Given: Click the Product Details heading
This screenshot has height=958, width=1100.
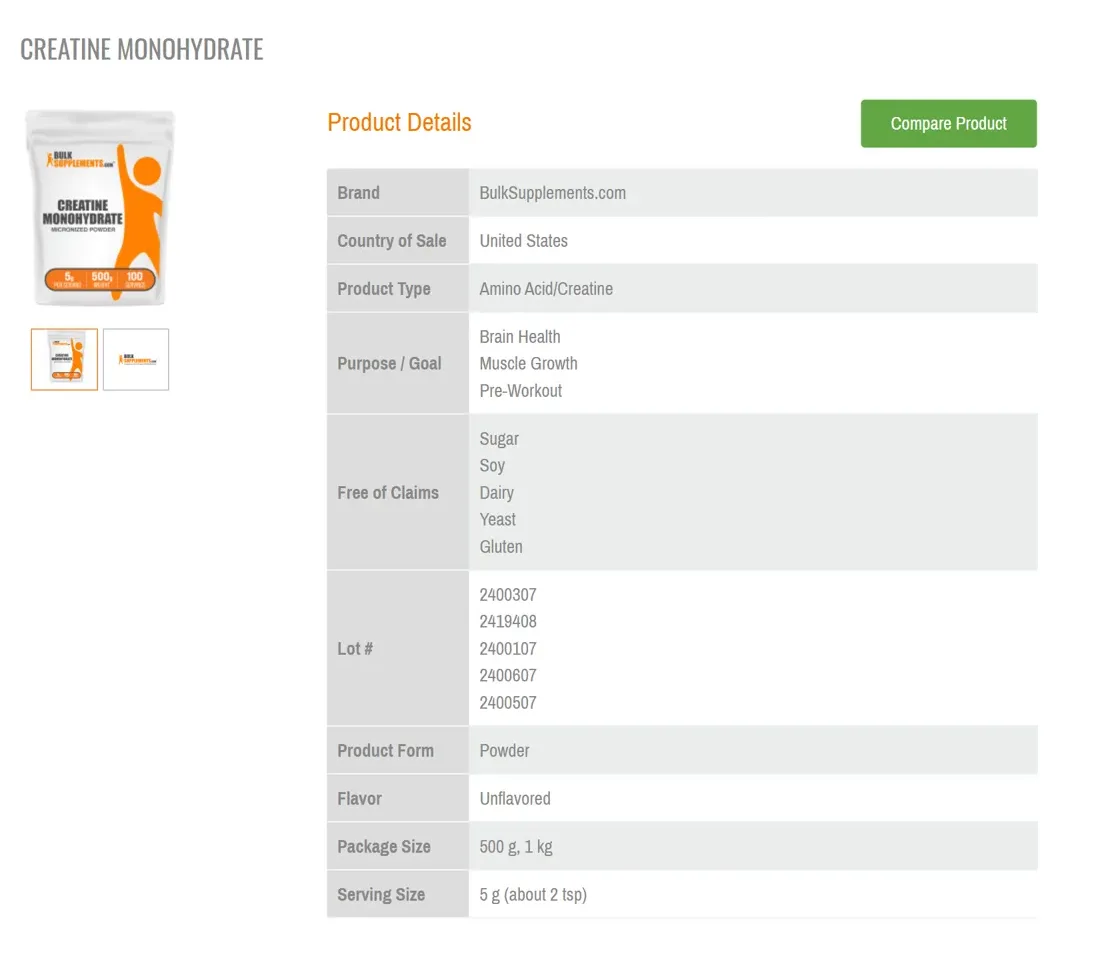Looking at the screenshot, I should click(x=399, y=123).
